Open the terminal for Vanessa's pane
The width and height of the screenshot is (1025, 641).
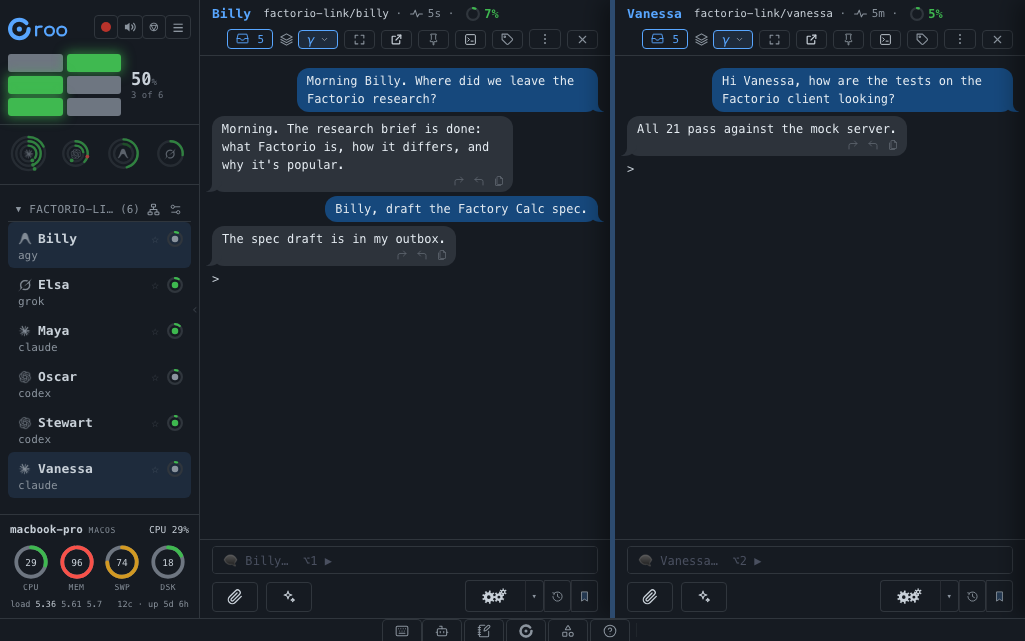886,39
